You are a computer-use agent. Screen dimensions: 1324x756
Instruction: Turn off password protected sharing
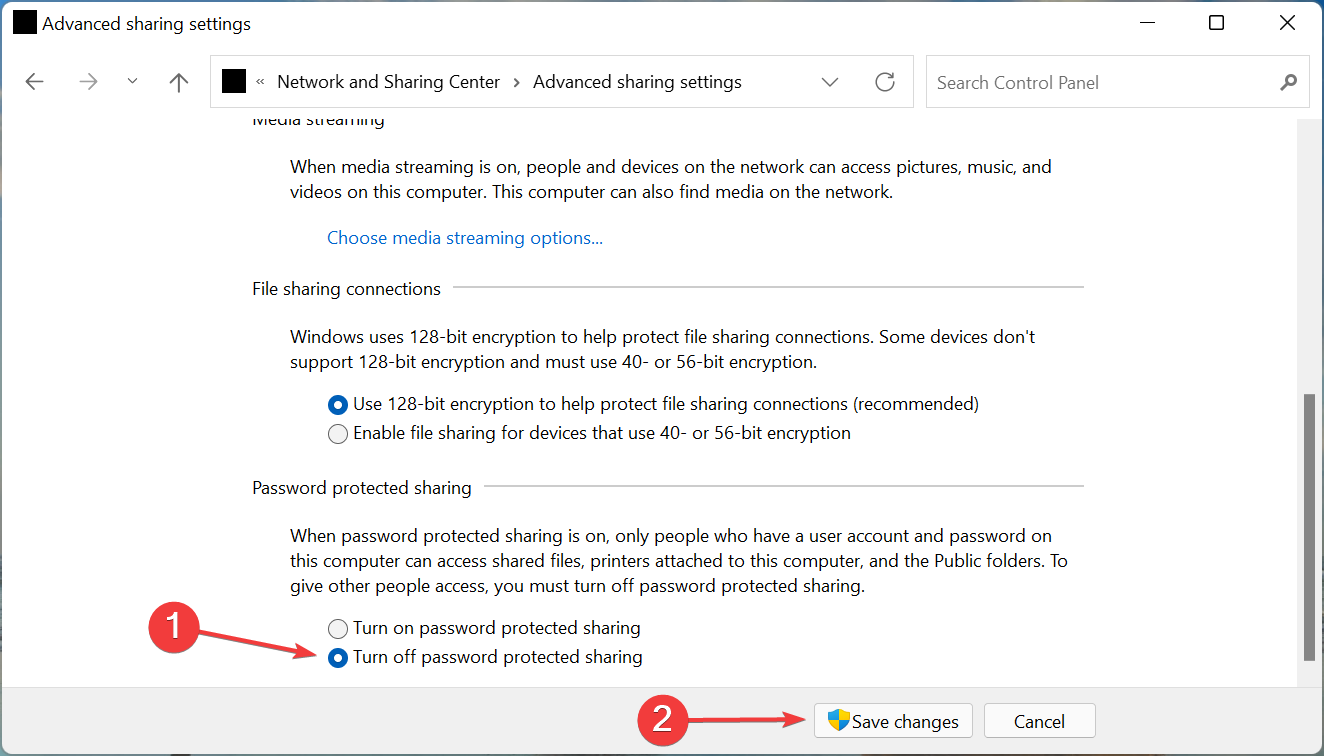click(337, 657)
